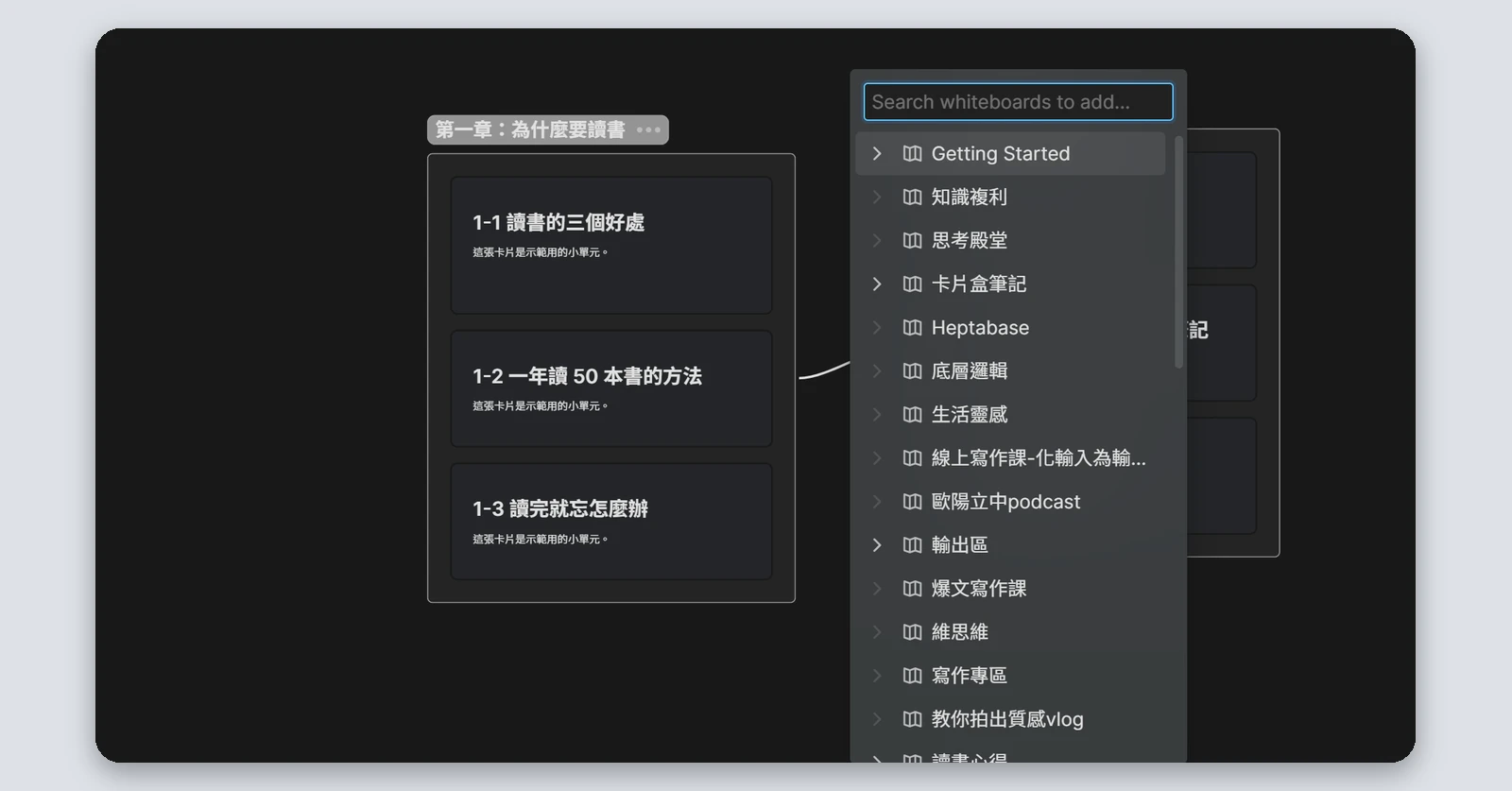Click the book icon beside 知識複利
This screenshot has width=1512, height=791.
(x=912, y=197)
